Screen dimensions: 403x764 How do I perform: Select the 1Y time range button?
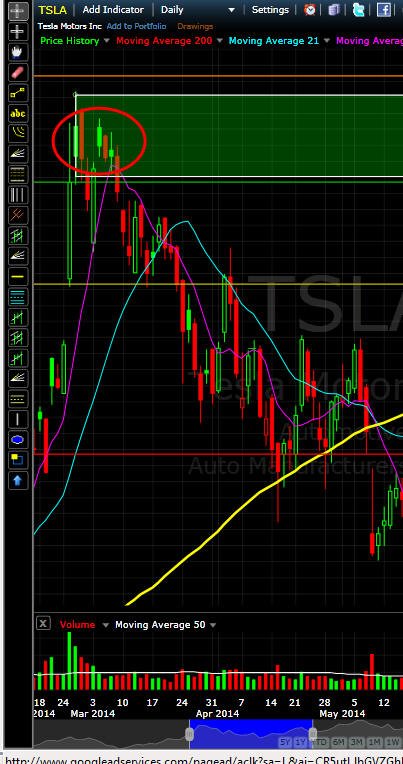click(x=302, y=742)
